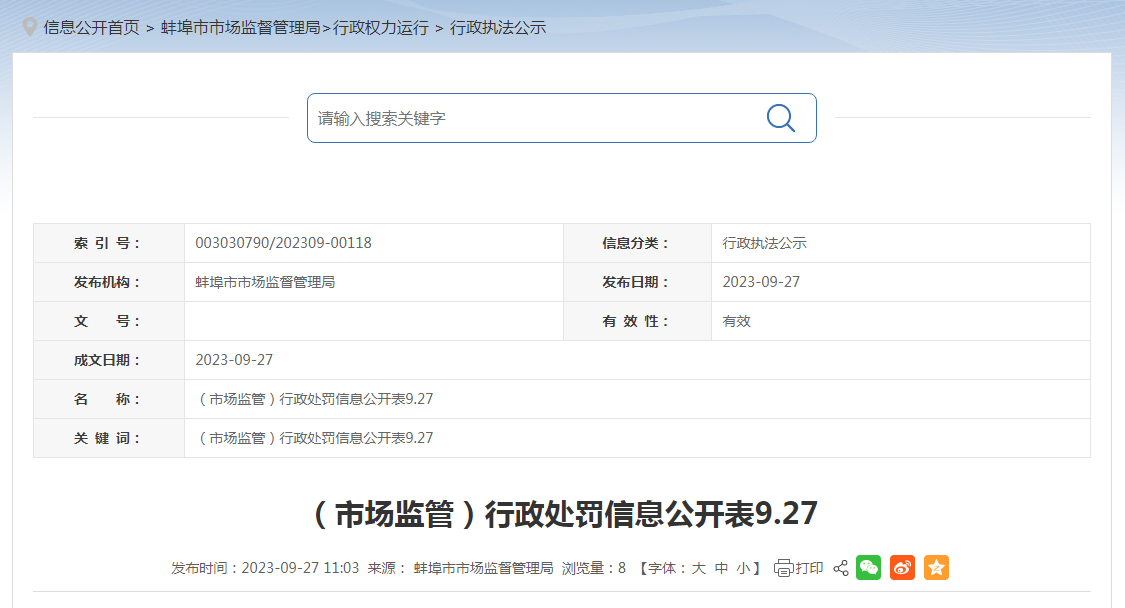Set font size to small (小)
This screenshot has width=1125, height=608.
click(743, 568)
